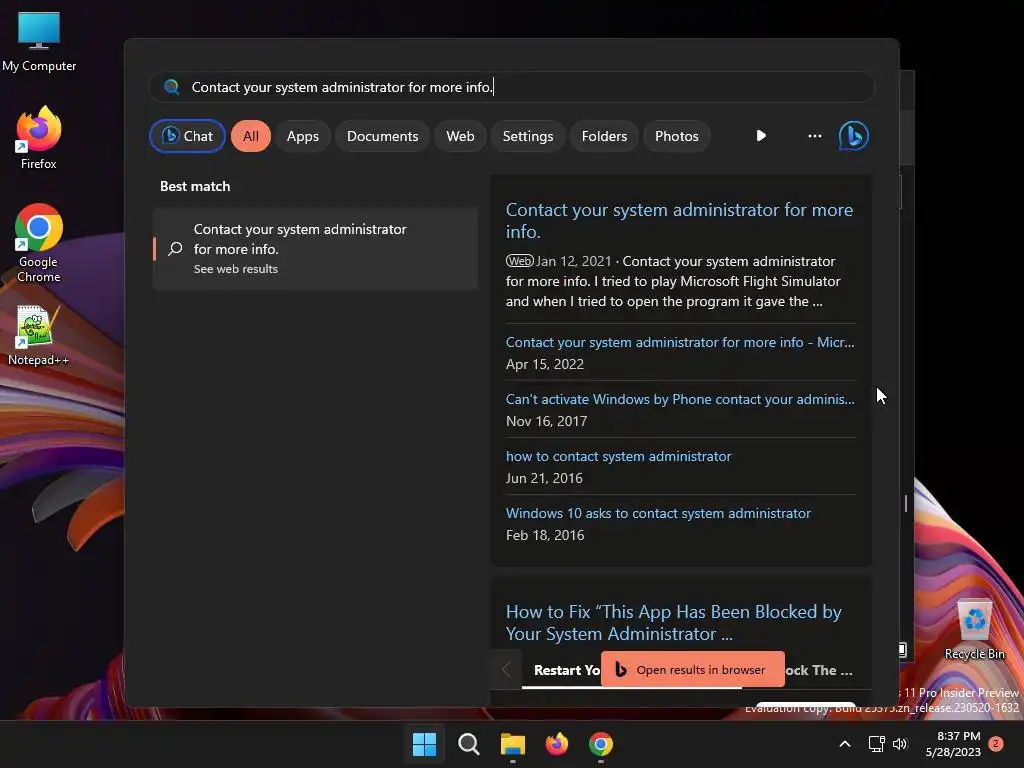Viewport: 1024px width, 768px height.
Task: Select 'Restart Yo...' carousel tab
Action: tap(566, 670)
